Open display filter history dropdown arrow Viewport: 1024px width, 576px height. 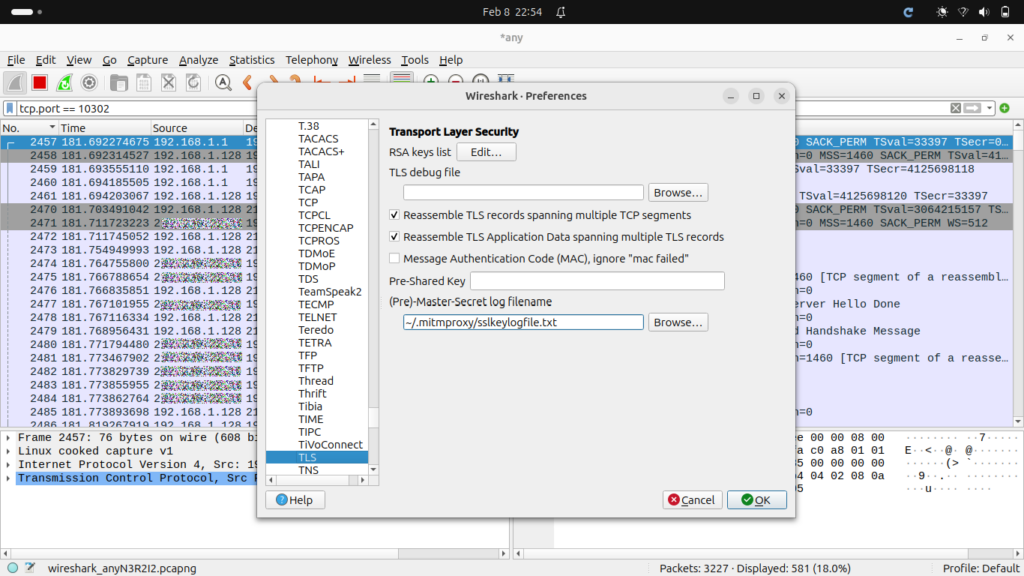click(x=989, y=108)
